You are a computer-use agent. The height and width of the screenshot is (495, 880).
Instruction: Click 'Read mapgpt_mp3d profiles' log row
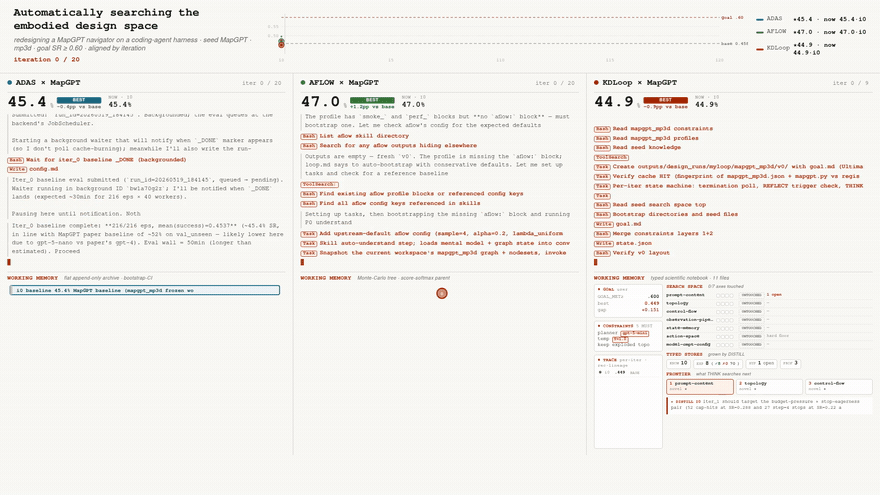[647, 138]
